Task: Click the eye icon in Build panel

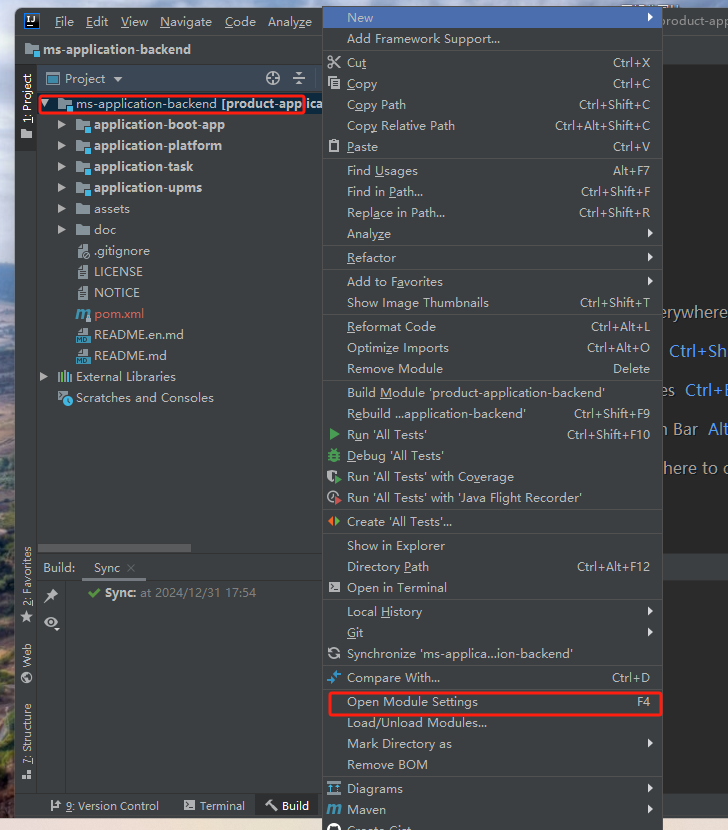Action: [52, 622]
